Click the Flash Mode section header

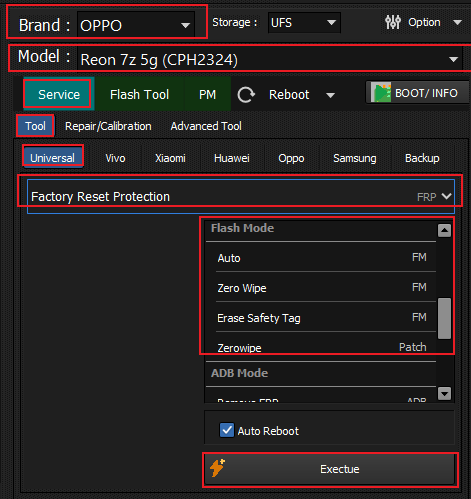point(242,228)
